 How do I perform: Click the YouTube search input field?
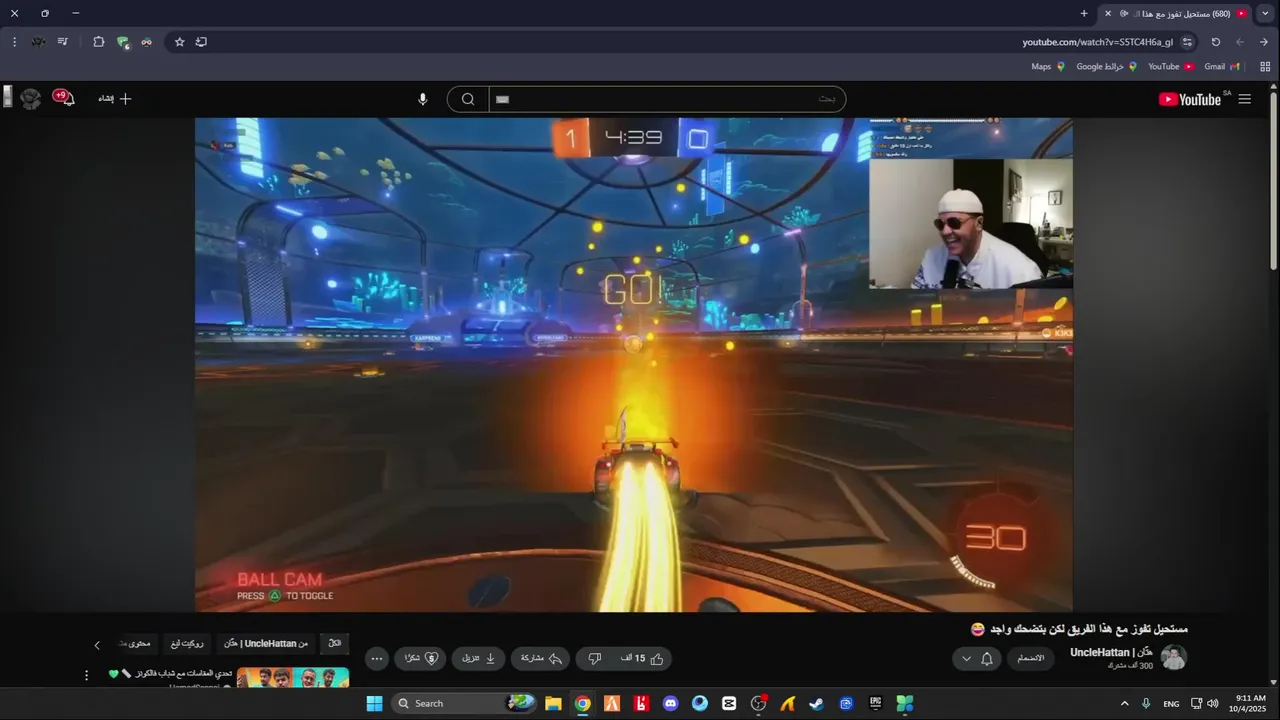pos(667,99)
